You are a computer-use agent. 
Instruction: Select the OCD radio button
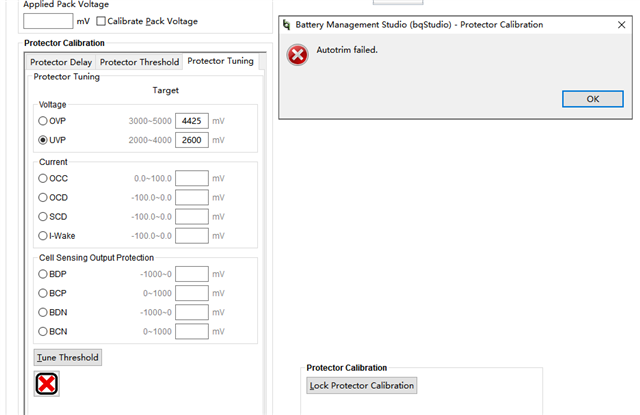[x=43, y=198]
